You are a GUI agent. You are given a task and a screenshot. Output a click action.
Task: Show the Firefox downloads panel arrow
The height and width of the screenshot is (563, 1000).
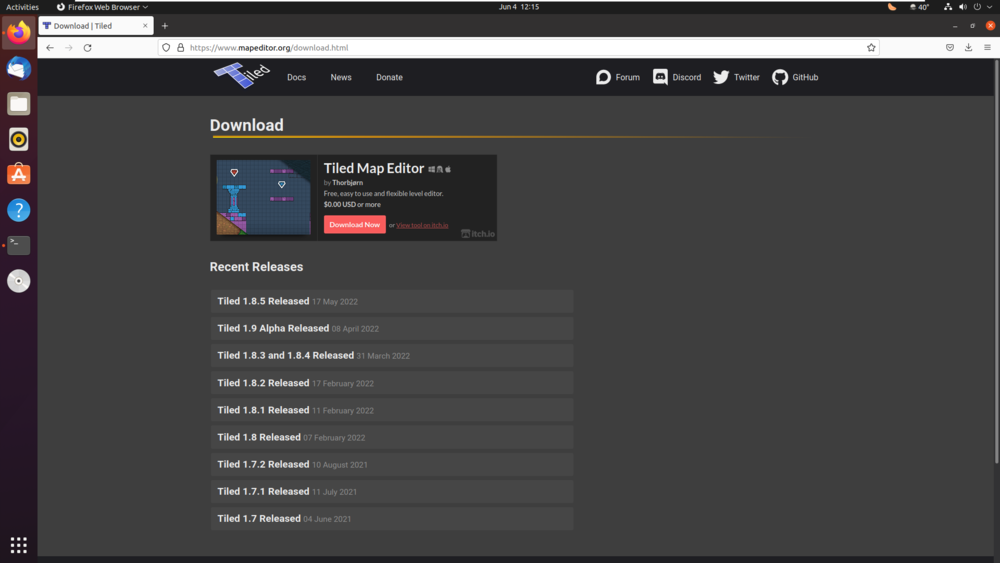coord(968,48)
